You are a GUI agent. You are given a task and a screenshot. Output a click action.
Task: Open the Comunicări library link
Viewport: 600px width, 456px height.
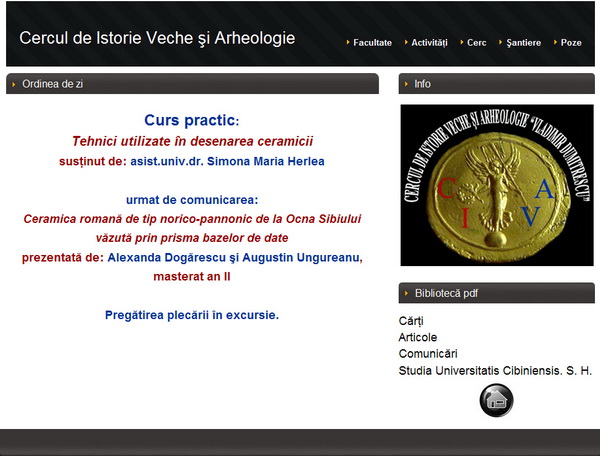tap(428, 353)
